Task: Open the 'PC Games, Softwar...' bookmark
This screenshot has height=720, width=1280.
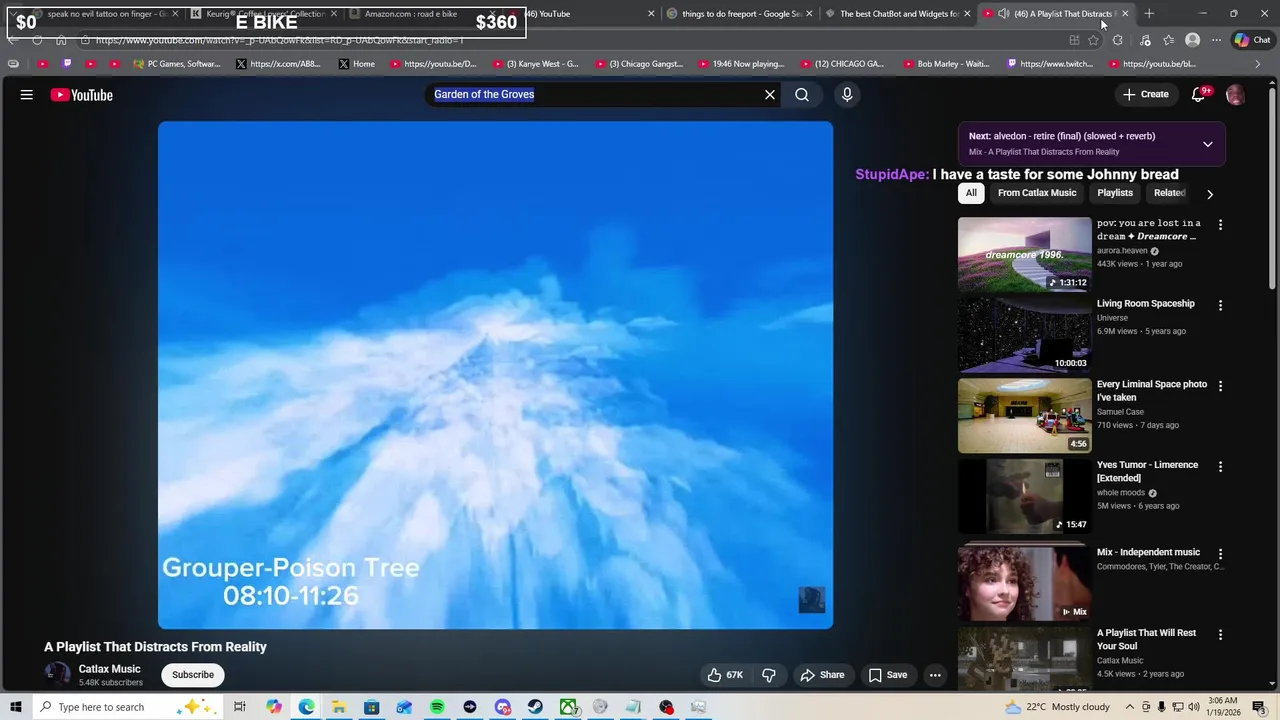Action: [176, 64]
